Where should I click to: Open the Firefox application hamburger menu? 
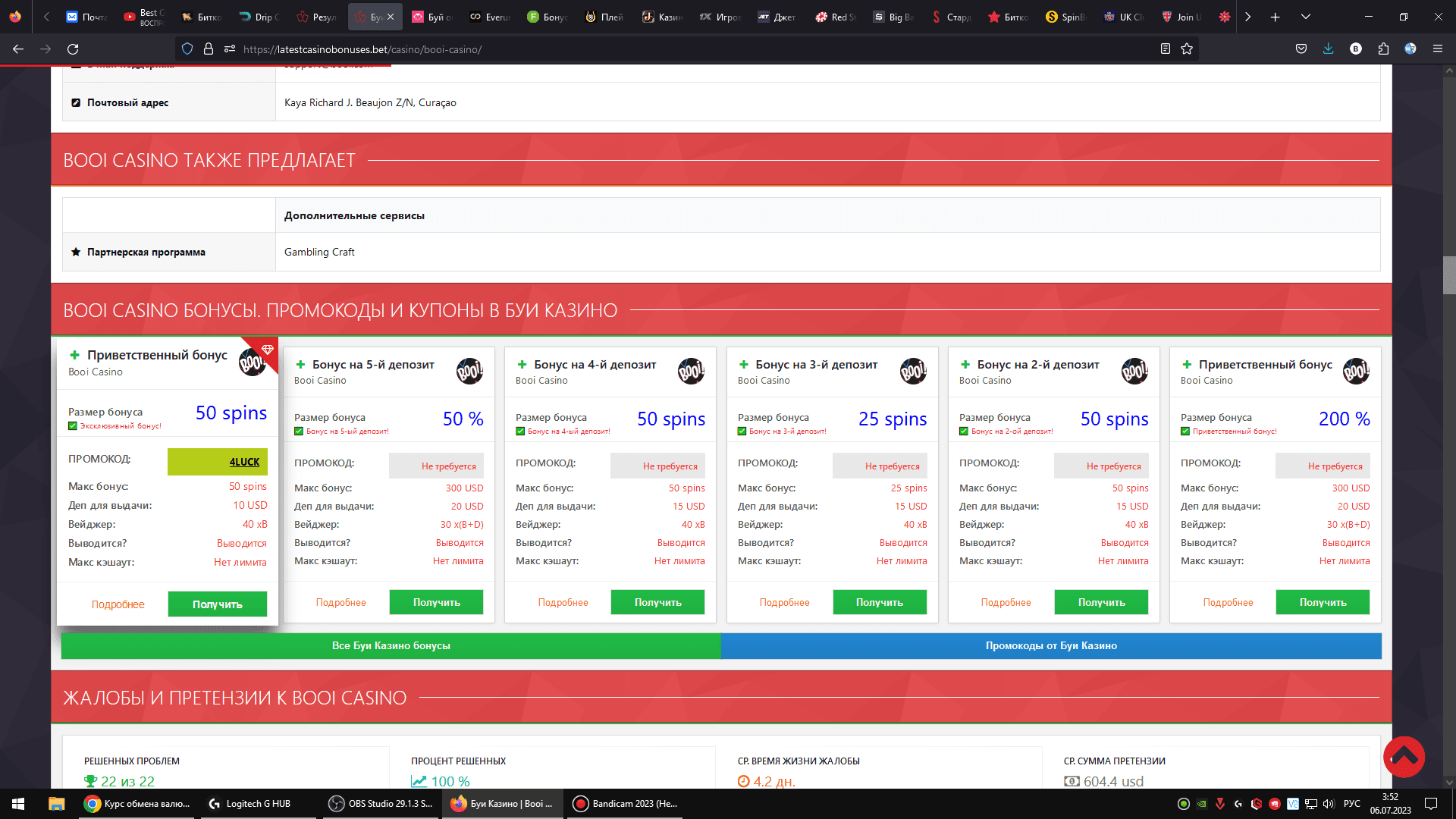pos(1437,49)
